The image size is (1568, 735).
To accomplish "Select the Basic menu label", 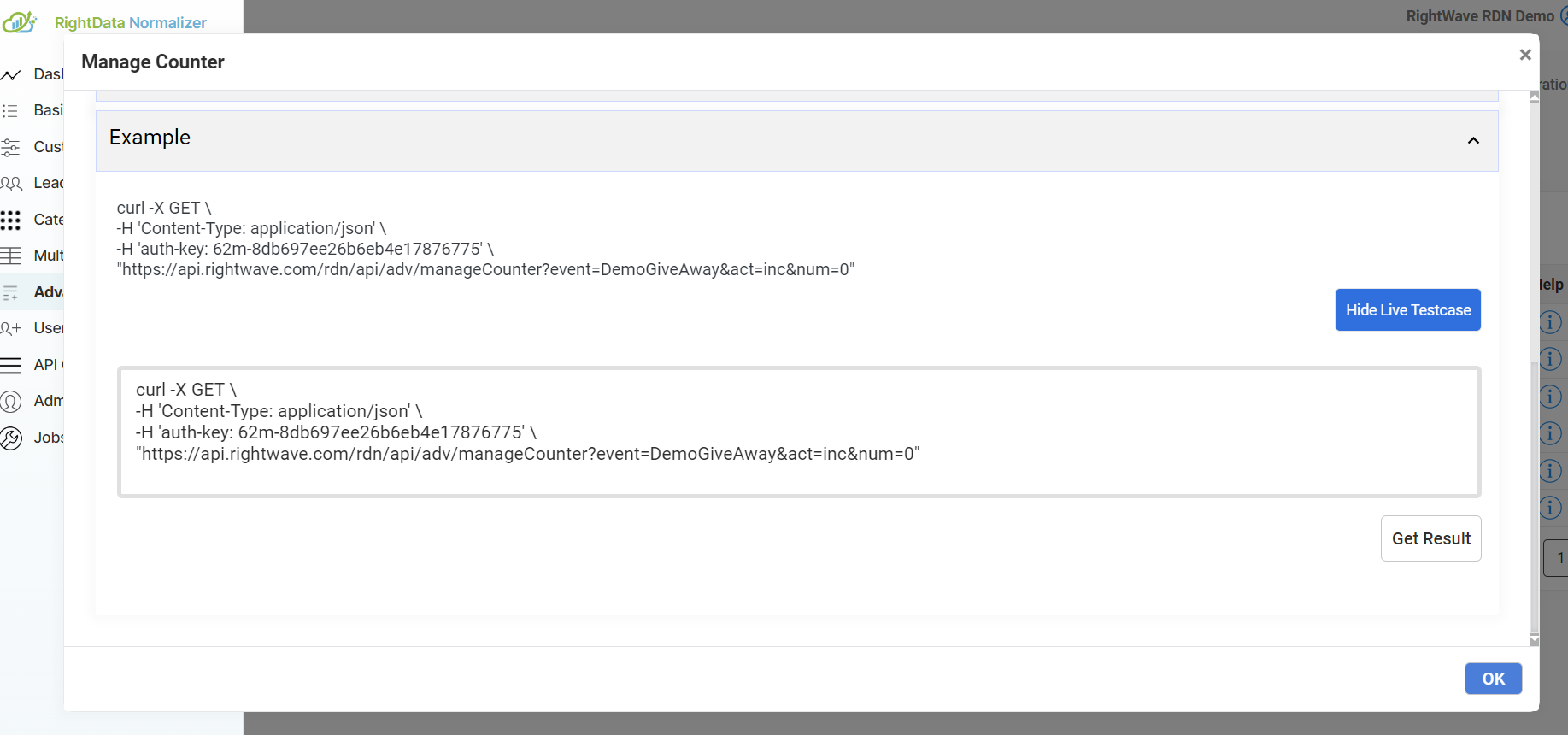I will [x=49, y=110].
